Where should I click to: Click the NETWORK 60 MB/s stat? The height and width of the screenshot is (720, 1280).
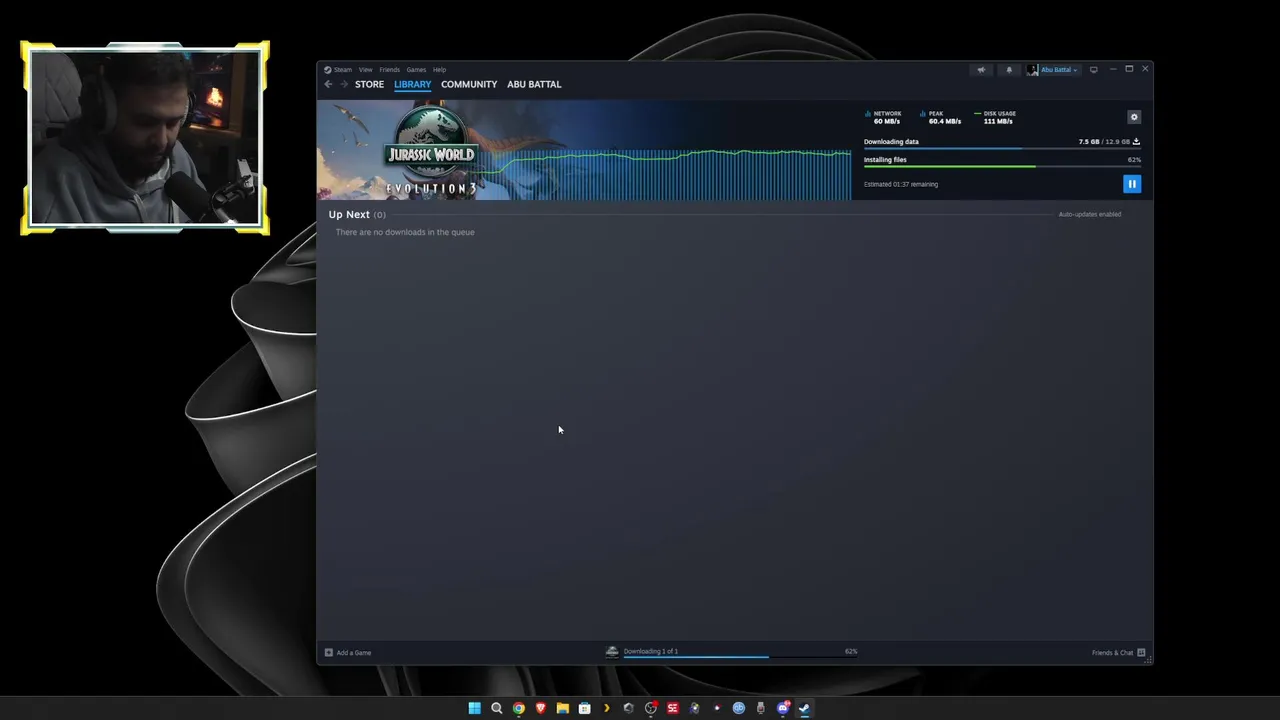point(884,118)
